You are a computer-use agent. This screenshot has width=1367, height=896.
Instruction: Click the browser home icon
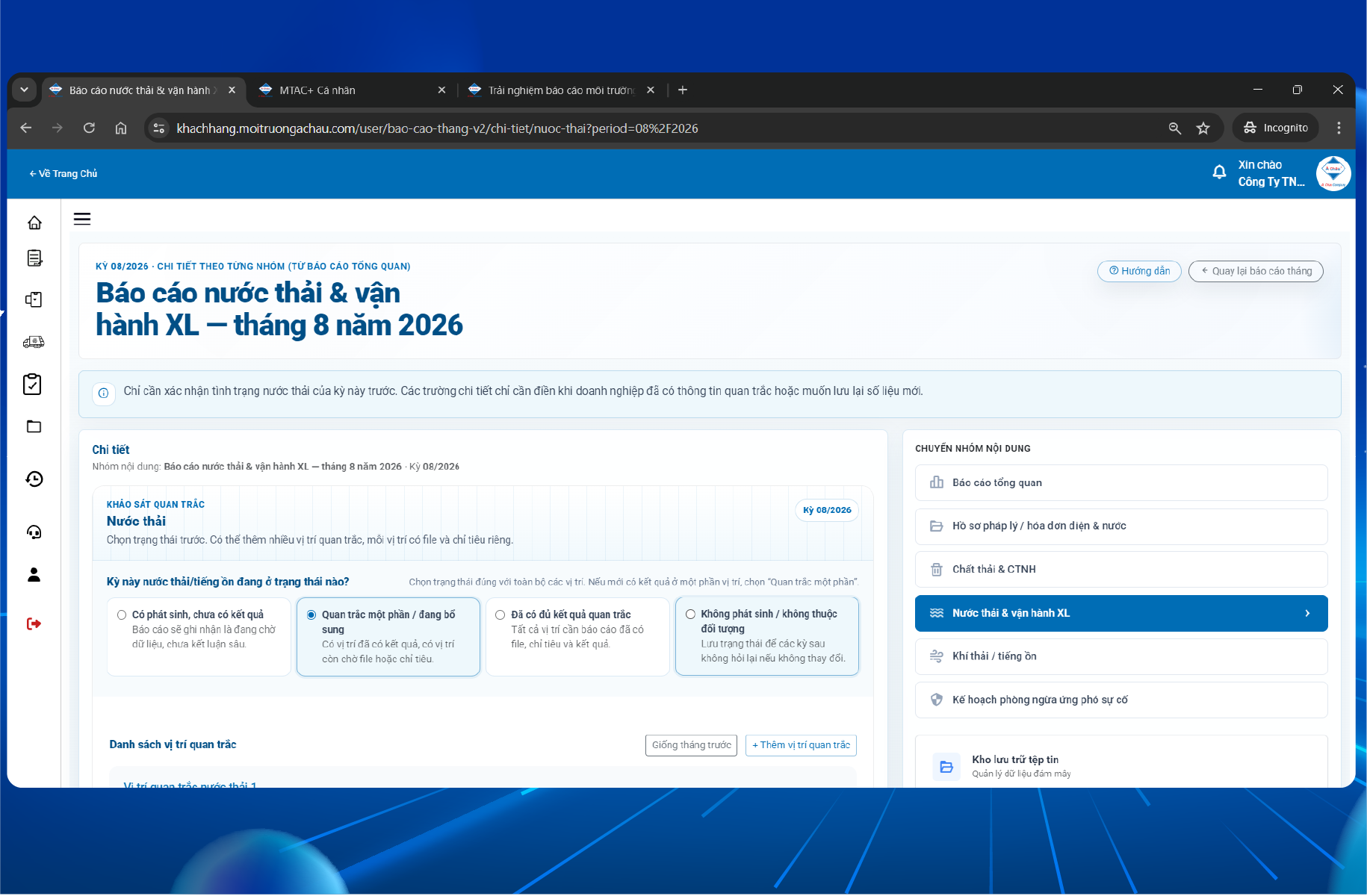[121, 128]
